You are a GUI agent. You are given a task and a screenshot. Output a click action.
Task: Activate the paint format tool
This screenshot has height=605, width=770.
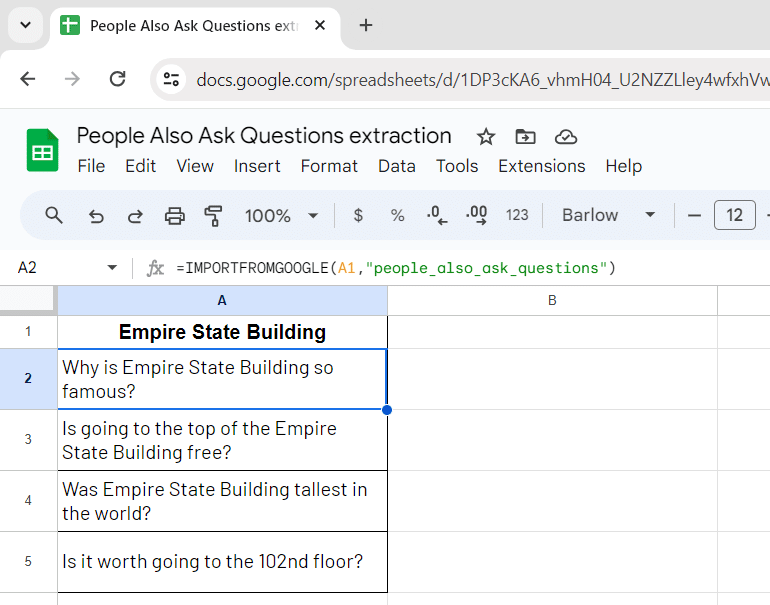213,215
